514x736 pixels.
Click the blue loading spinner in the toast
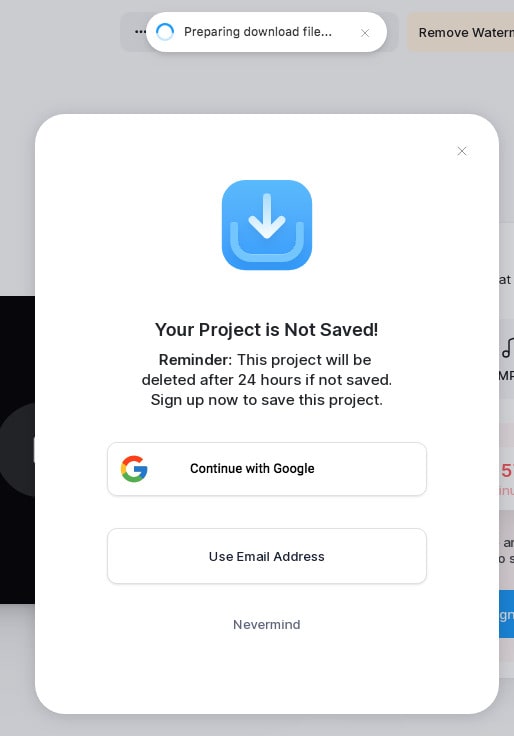coord(165,32)
